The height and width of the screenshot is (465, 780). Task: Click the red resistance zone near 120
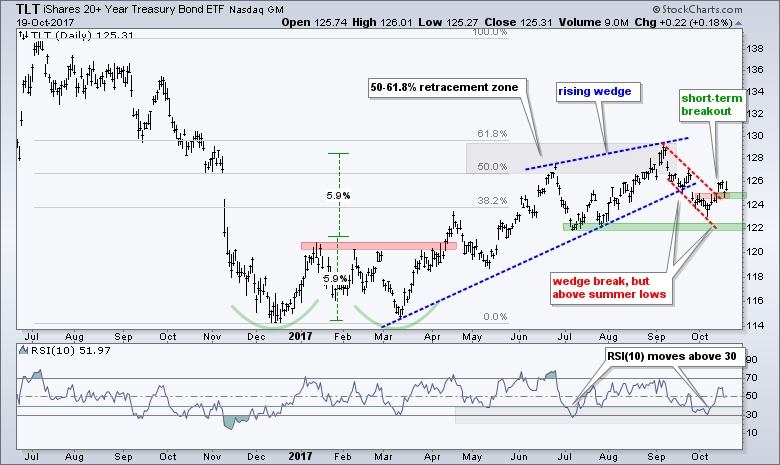tap(379, 246)
